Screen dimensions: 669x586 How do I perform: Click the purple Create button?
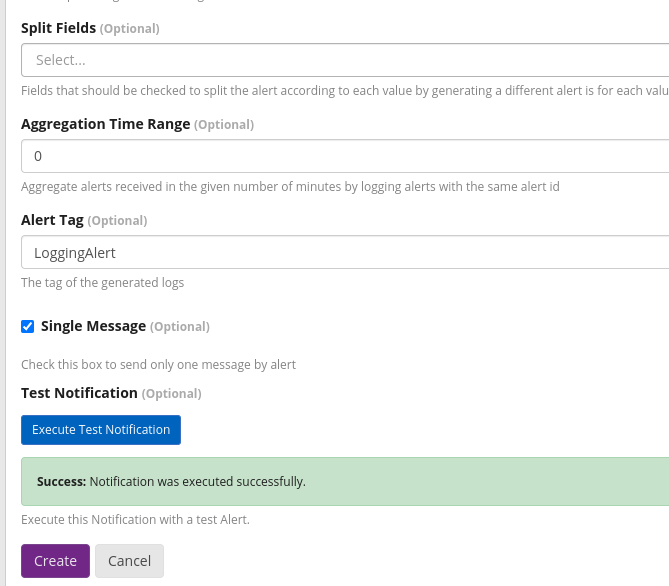pos(55,561)
